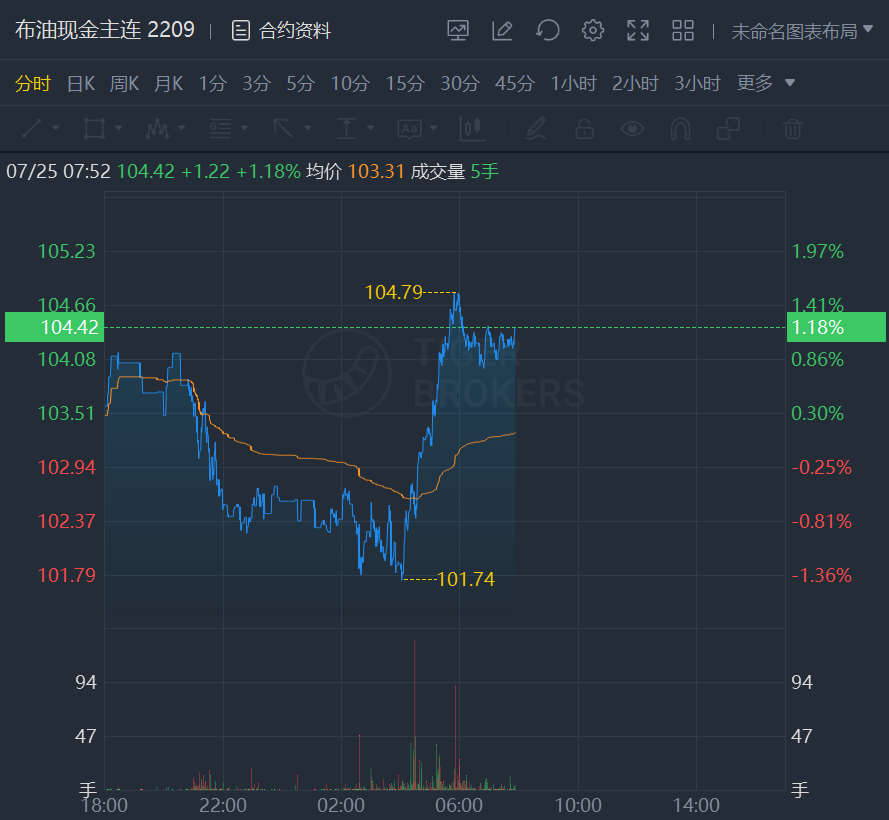
Task: Expand the line drawing tool dropdown arrow
Action: [55, 128]
